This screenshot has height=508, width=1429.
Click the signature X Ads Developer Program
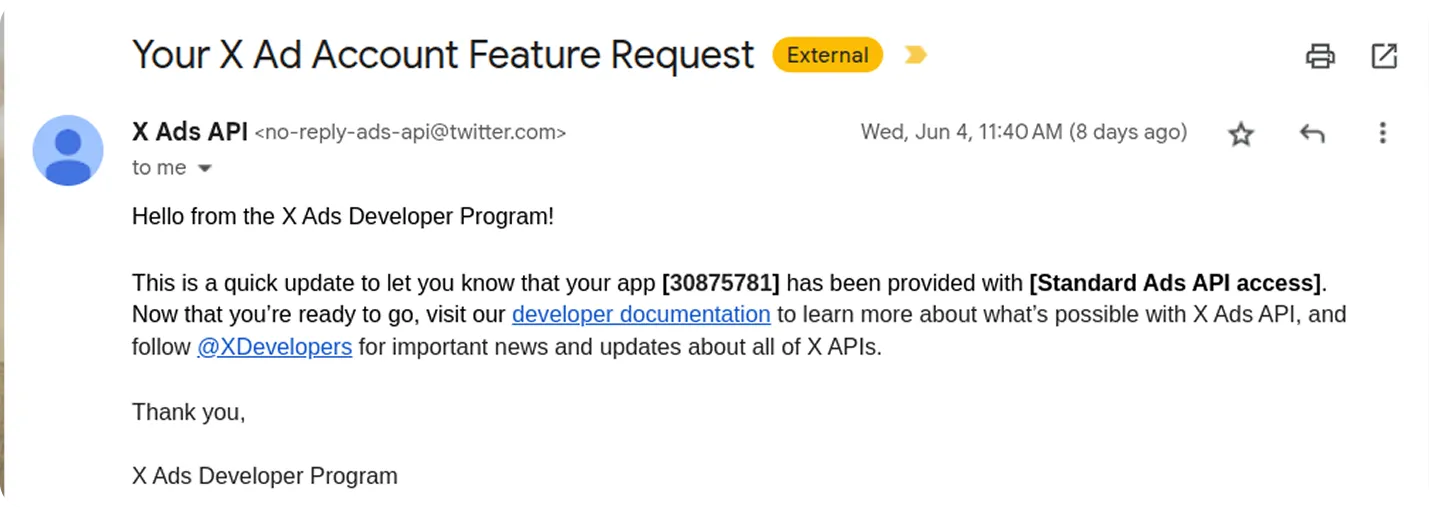point(265,476)
